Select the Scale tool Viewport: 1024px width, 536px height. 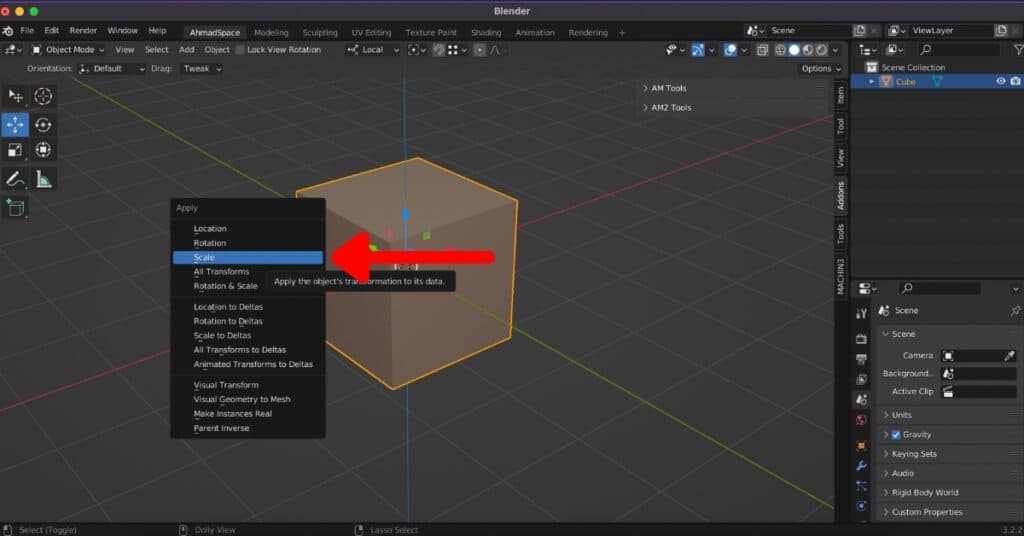[x=15, y=150]
